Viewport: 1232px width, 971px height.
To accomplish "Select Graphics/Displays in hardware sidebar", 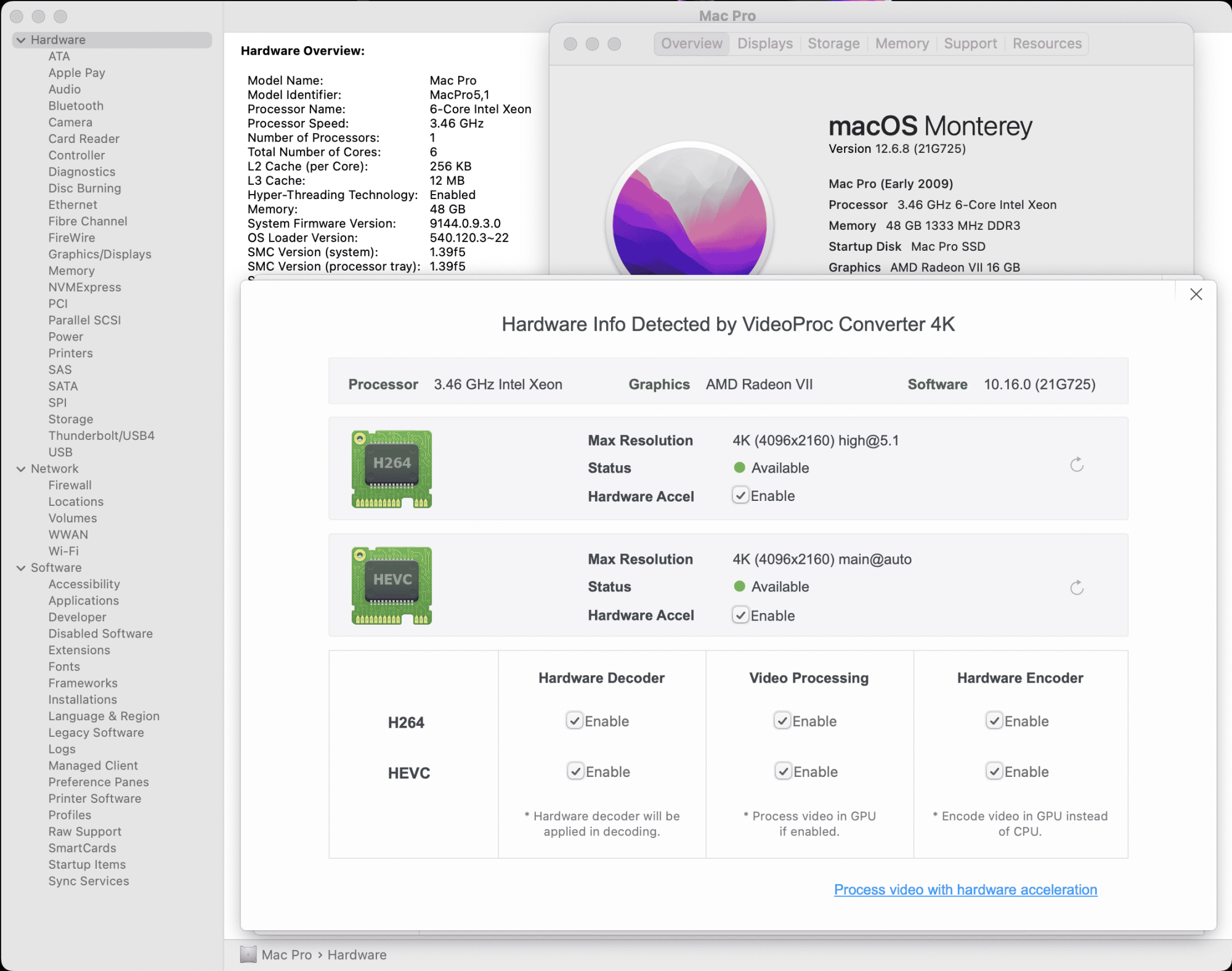I will click(100, 254).
